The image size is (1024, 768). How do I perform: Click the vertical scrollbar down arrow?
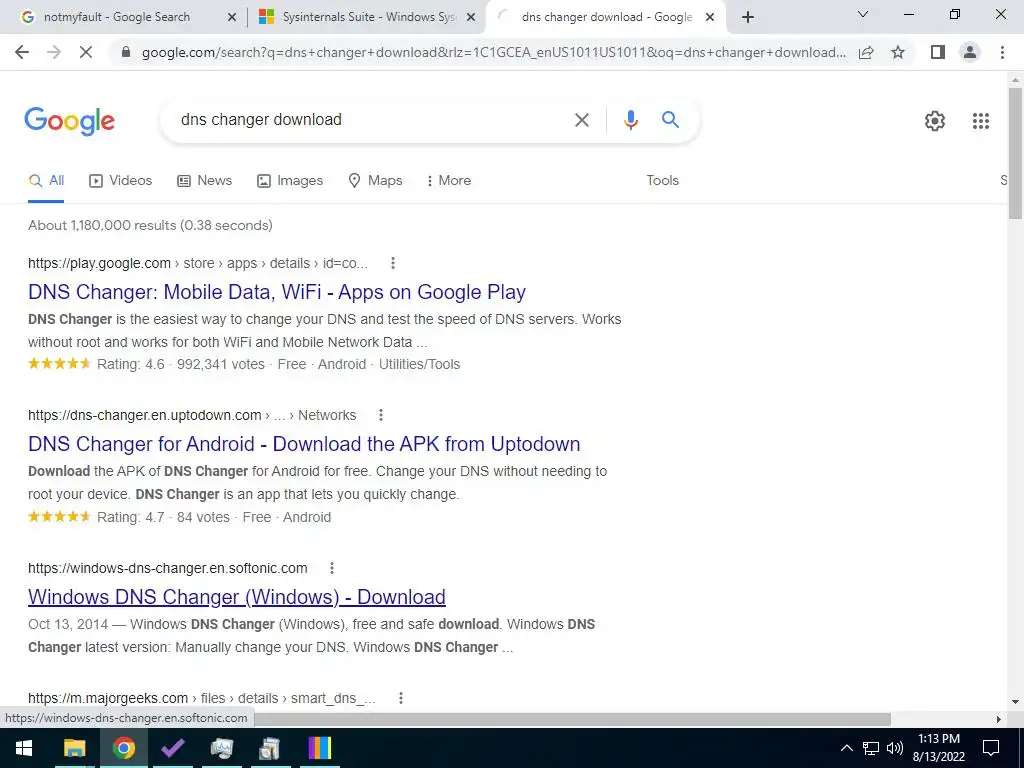(x=1015, y=702)
